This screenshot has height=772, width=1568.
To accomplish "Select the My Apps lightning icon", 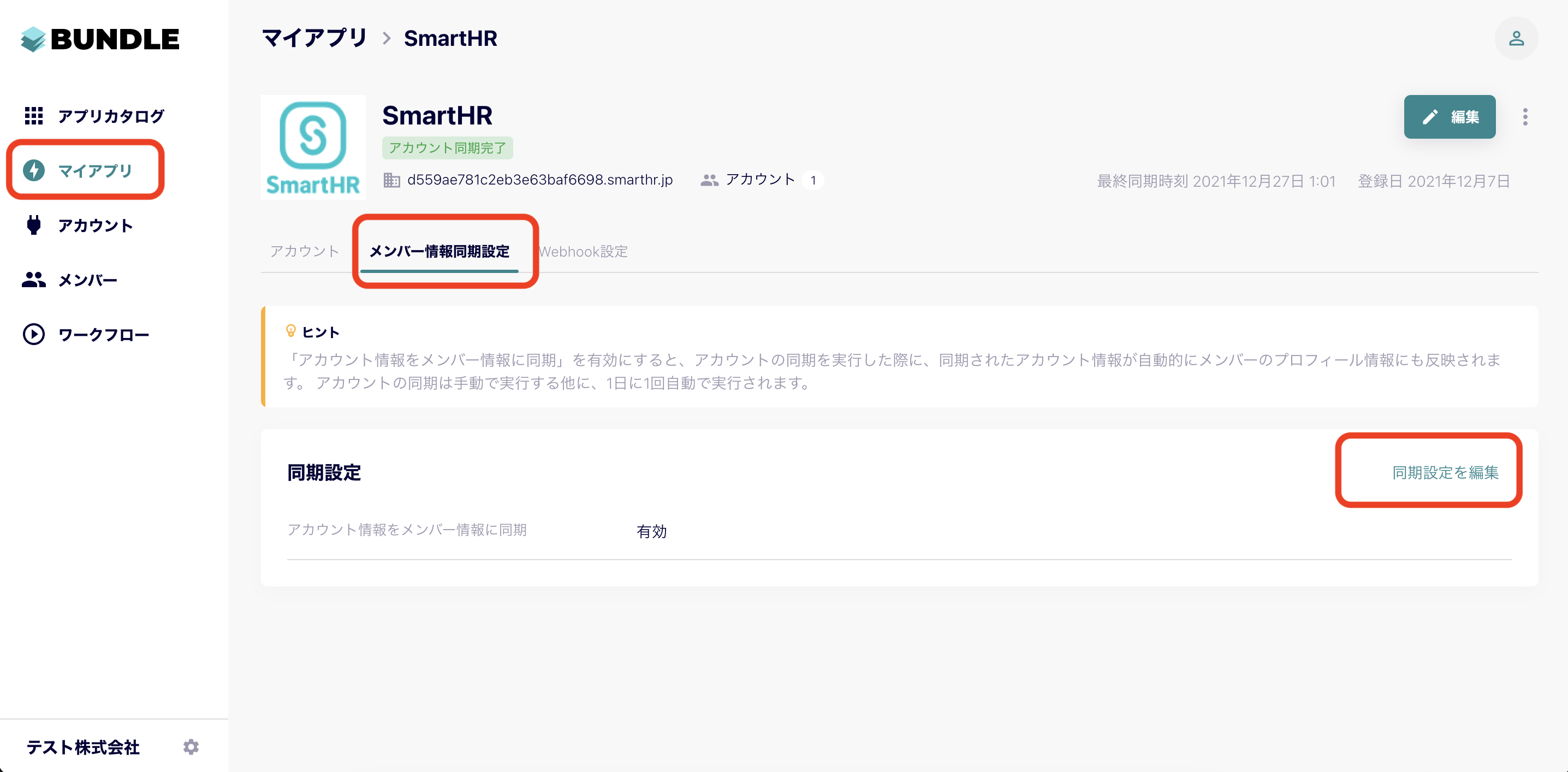I will pos(33,170).
